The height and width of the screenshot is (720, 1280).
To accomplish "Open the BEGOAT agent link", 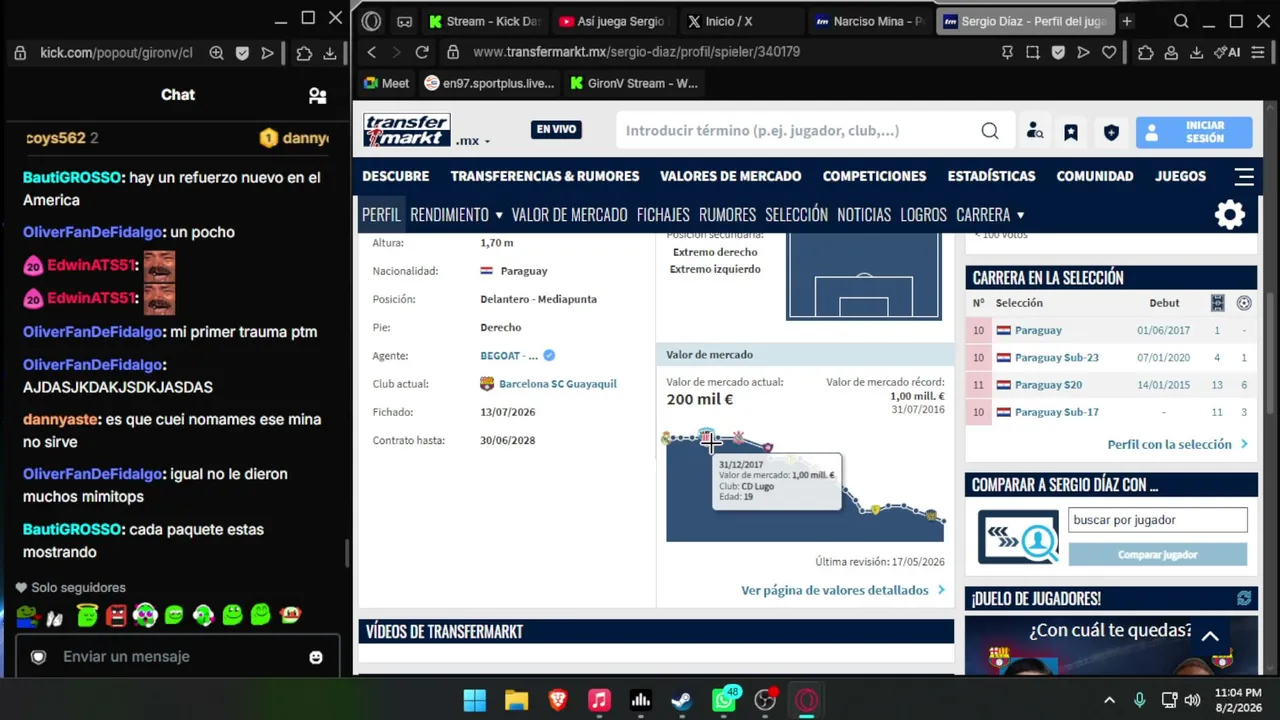I will [x=509, y=356].
